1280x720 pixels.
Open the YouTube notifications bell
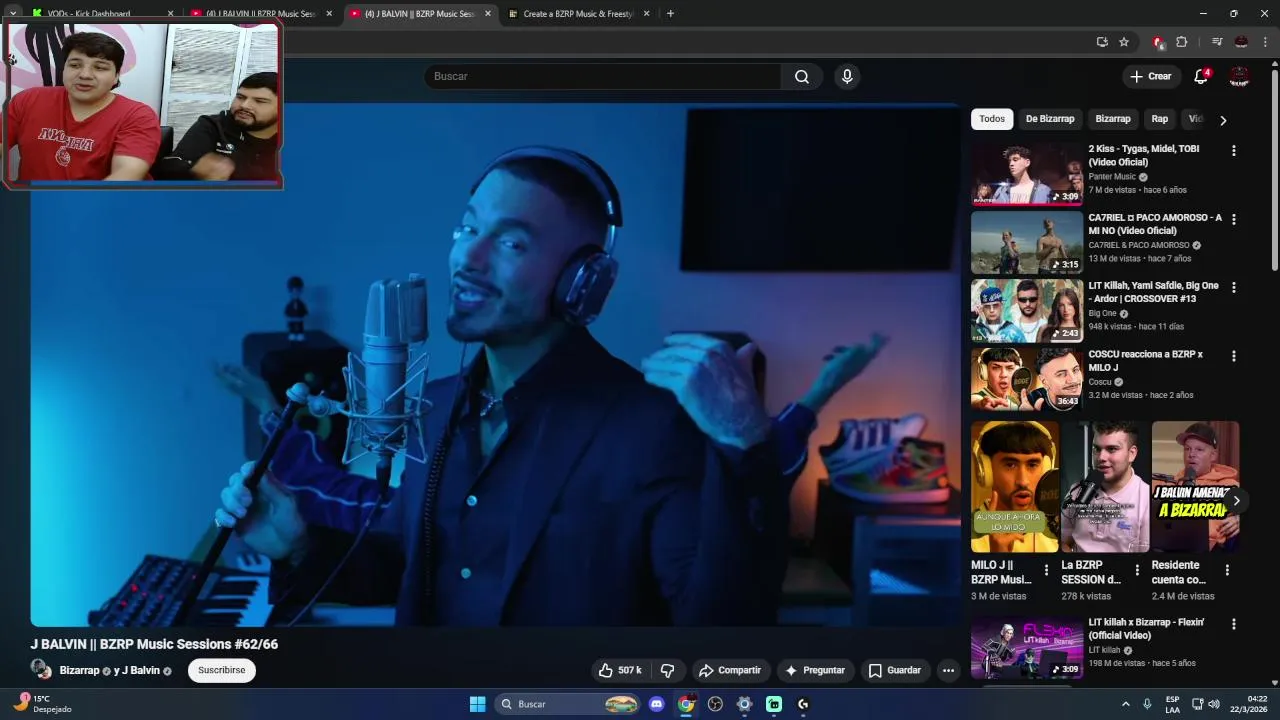point(1202,76)
